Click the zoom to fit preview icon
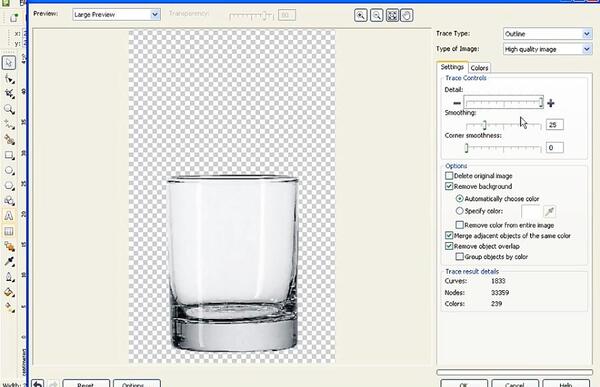Image resolution: width=600 pixels, height=387 pixels. 392,15
